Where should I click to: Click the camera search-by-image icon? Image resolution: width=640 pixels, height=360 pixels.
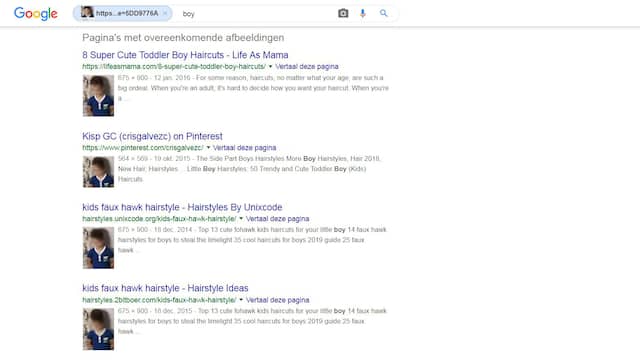pyautogui.click(x=343, y=13)
